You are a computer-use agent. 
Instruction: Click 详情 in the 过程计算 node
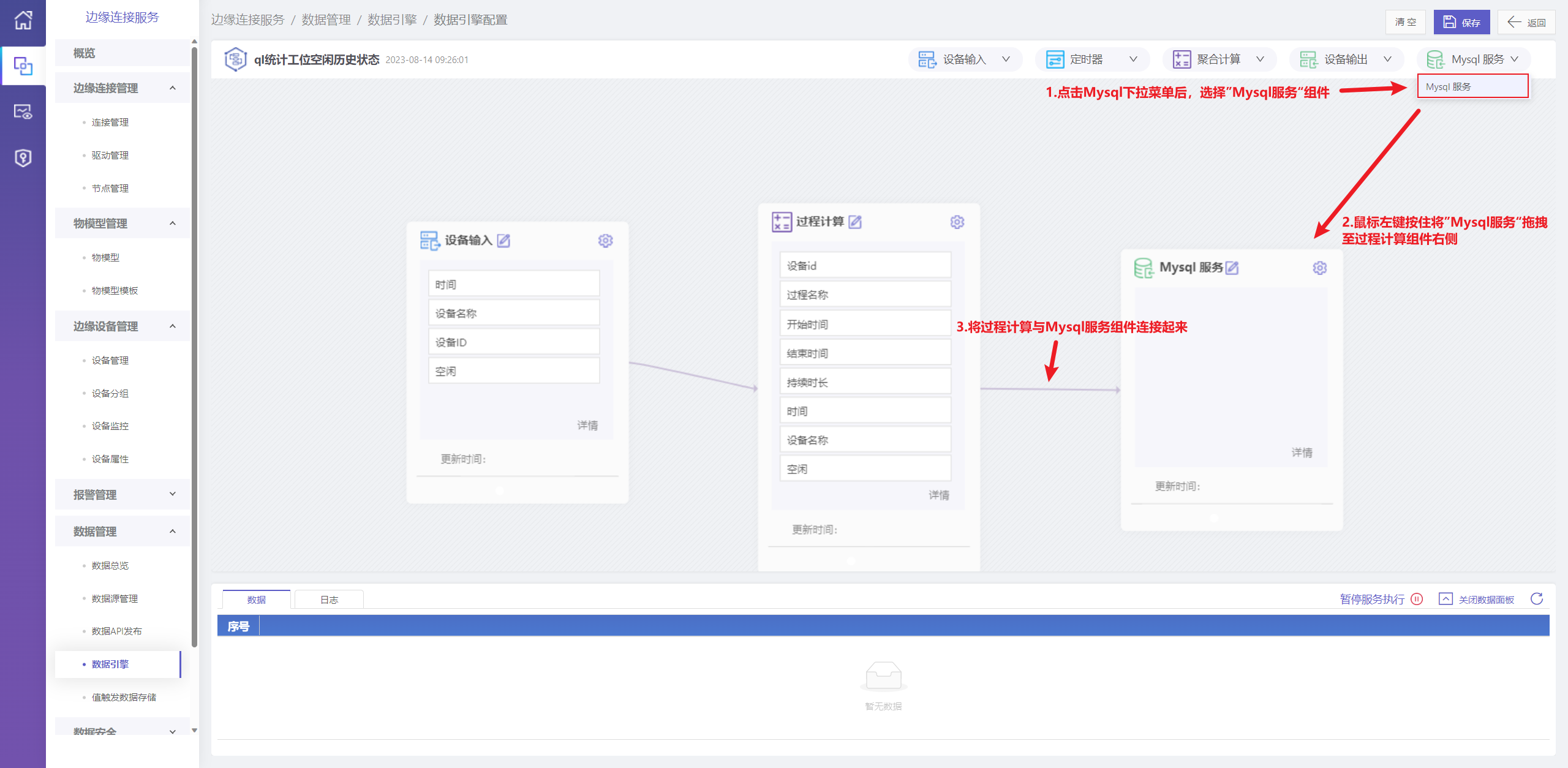point(939,495)
